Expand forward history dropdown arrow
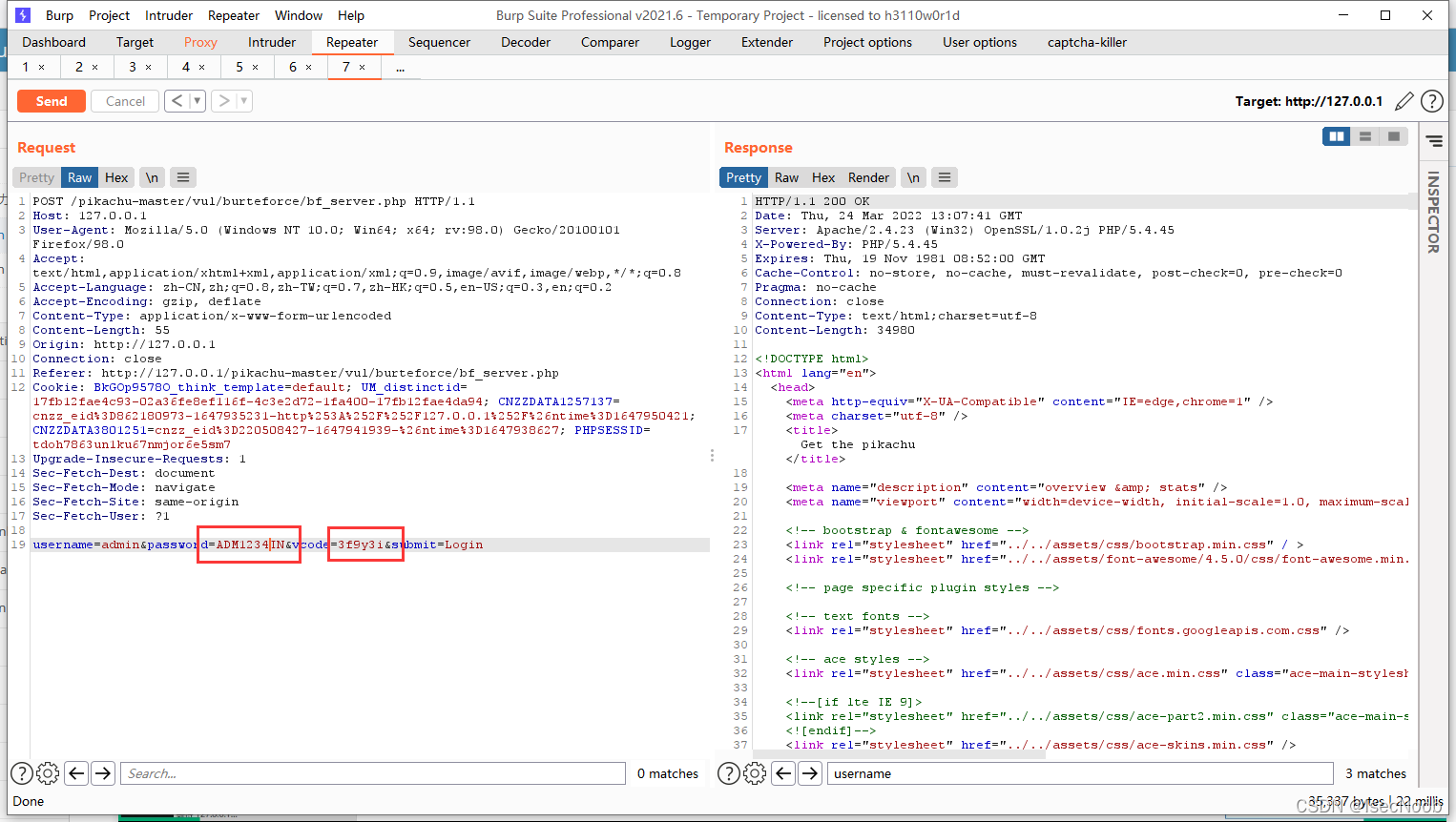The height and width of the screenshot is (822, 1456). [x=244, y=101]
